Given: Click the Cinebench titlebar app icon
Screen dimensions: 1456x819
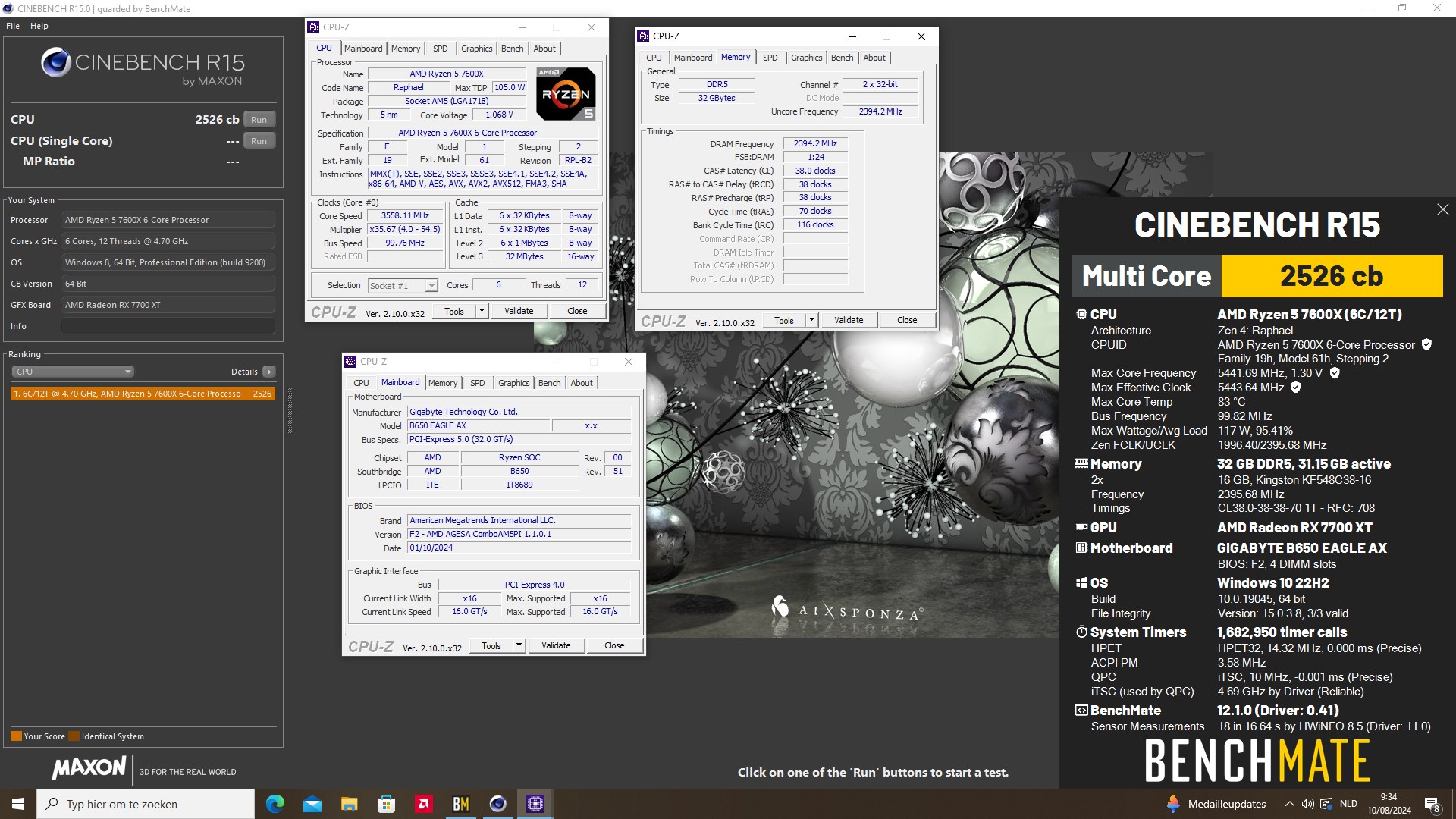Looking at the screenshot, I should [x=8, y=8].
